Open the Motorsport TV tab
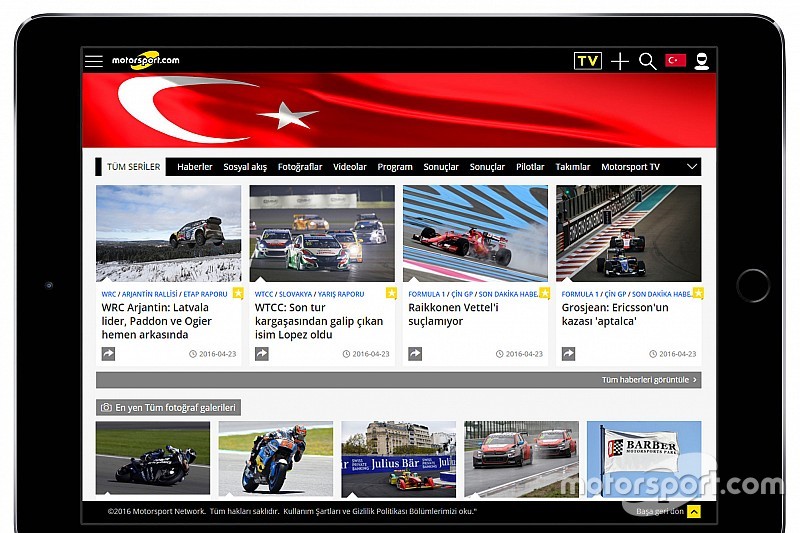The width and height of the screenshot is (800, 533). pyautogui.click(x=630, y=167)
